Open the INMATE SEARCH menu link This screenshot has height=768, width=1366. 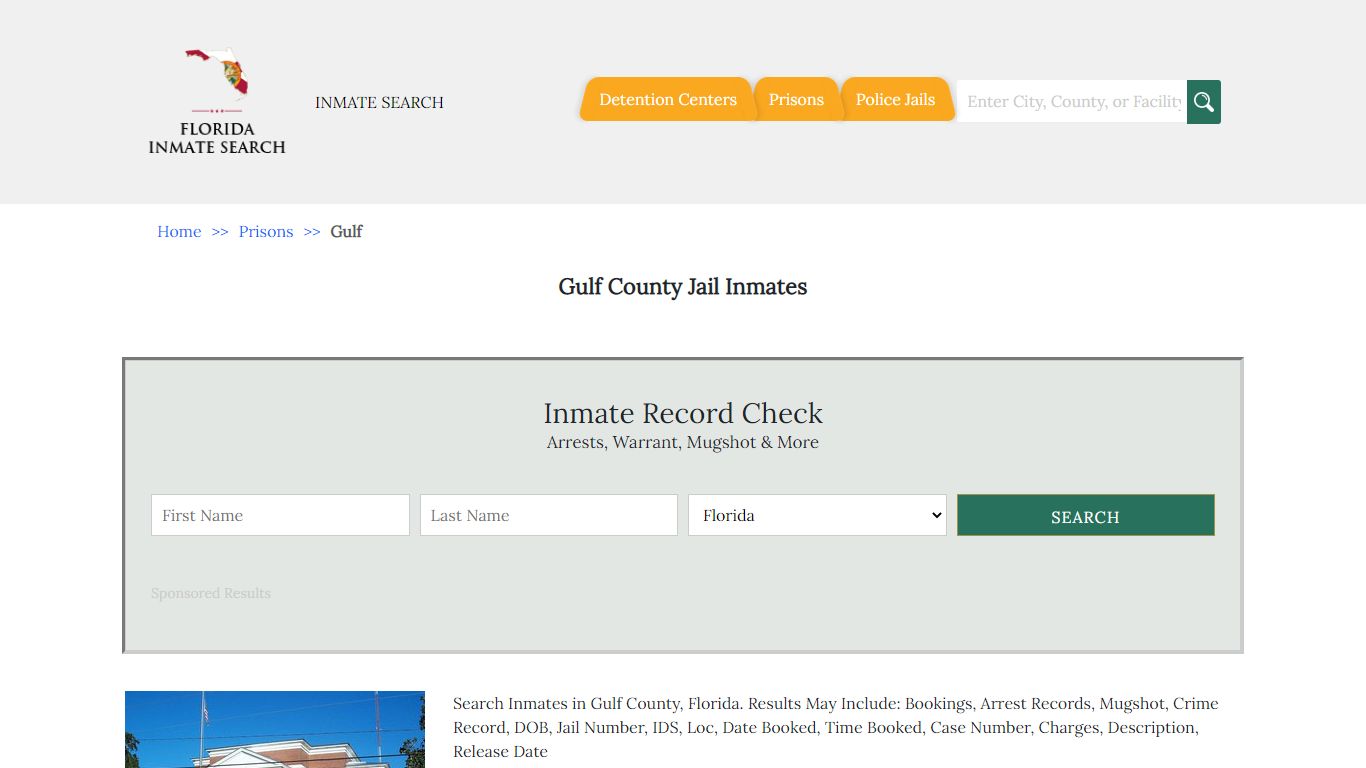[x=379, y=102]
